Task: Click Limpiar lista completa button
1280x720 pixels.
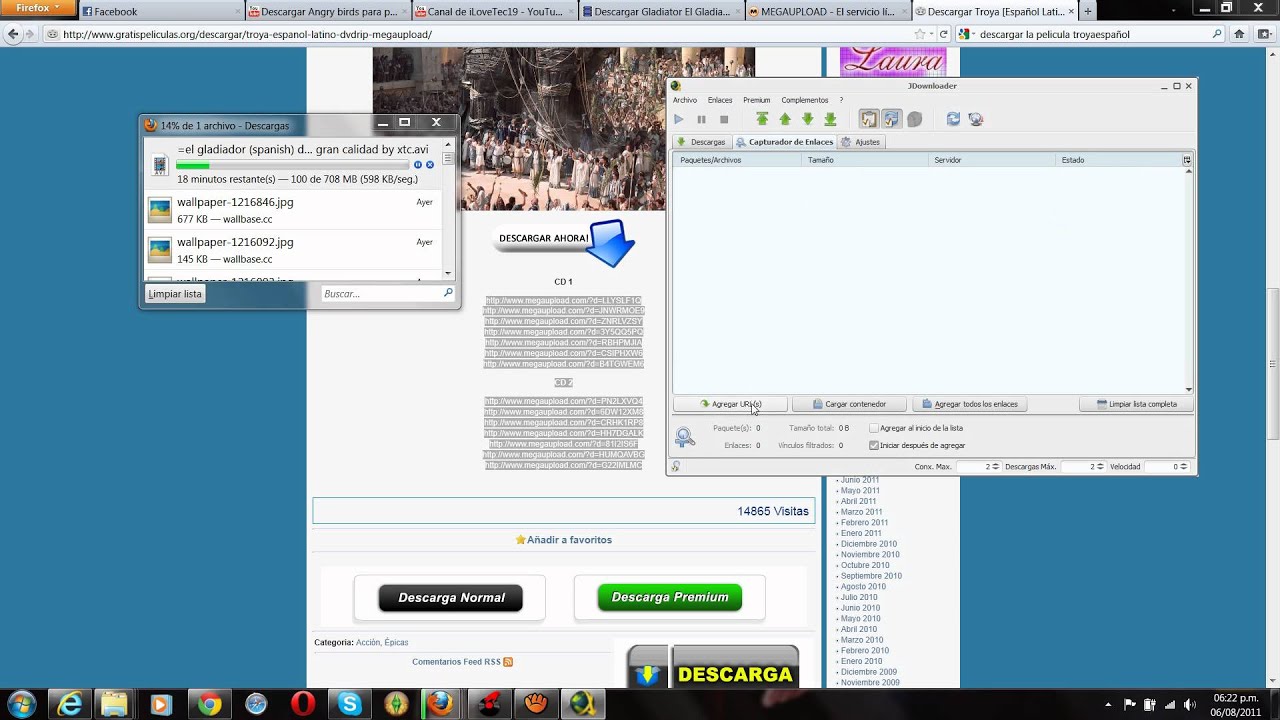Action: pyautogui.click(x=1137, y=404)
